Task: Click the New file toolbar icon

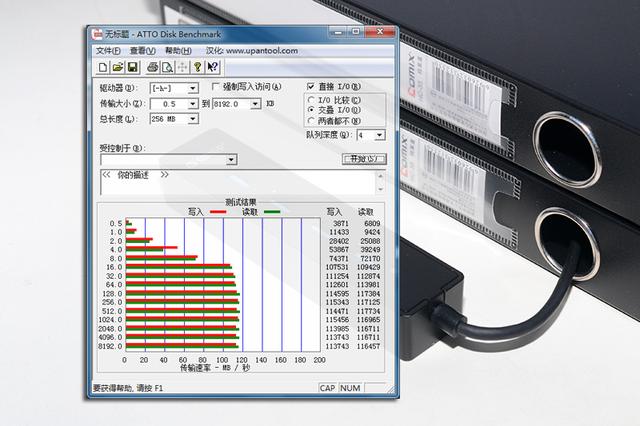Action: pyautogui.click(x=103, y=67)
